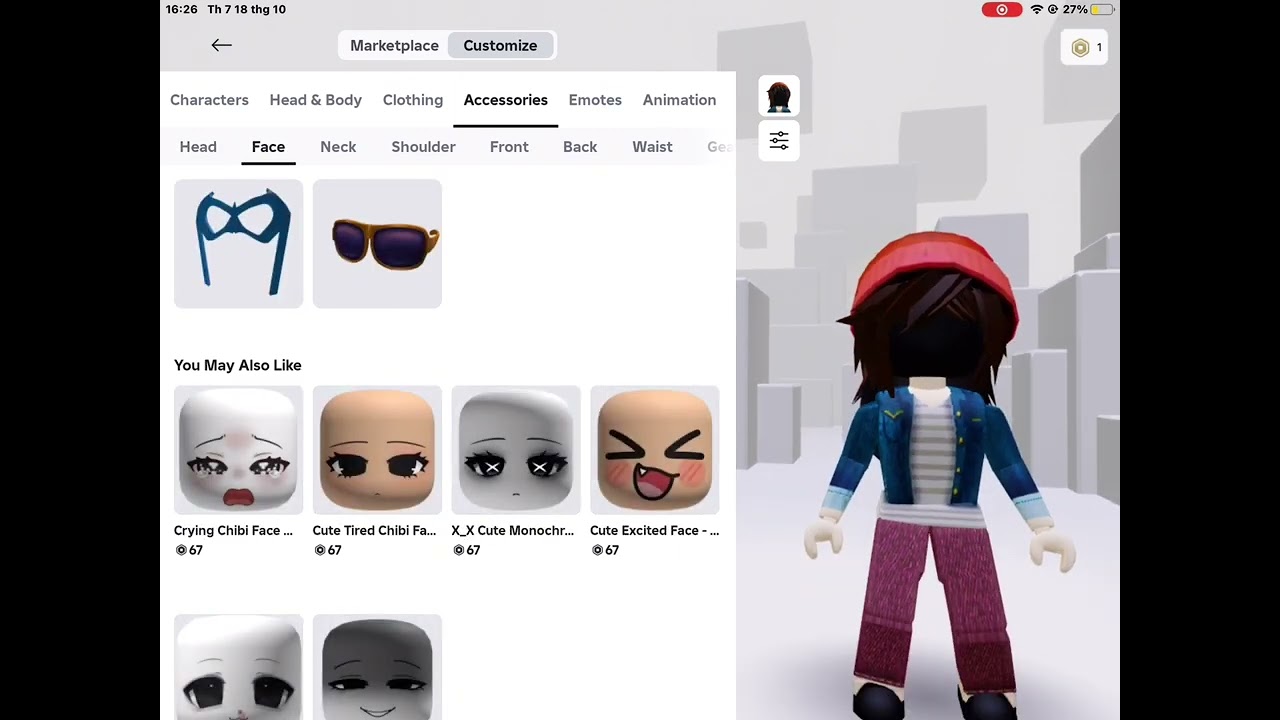Viewport: 1280px width, 720px height.
Task: Select the Front accessory subcategory
Action: (509, 147)
